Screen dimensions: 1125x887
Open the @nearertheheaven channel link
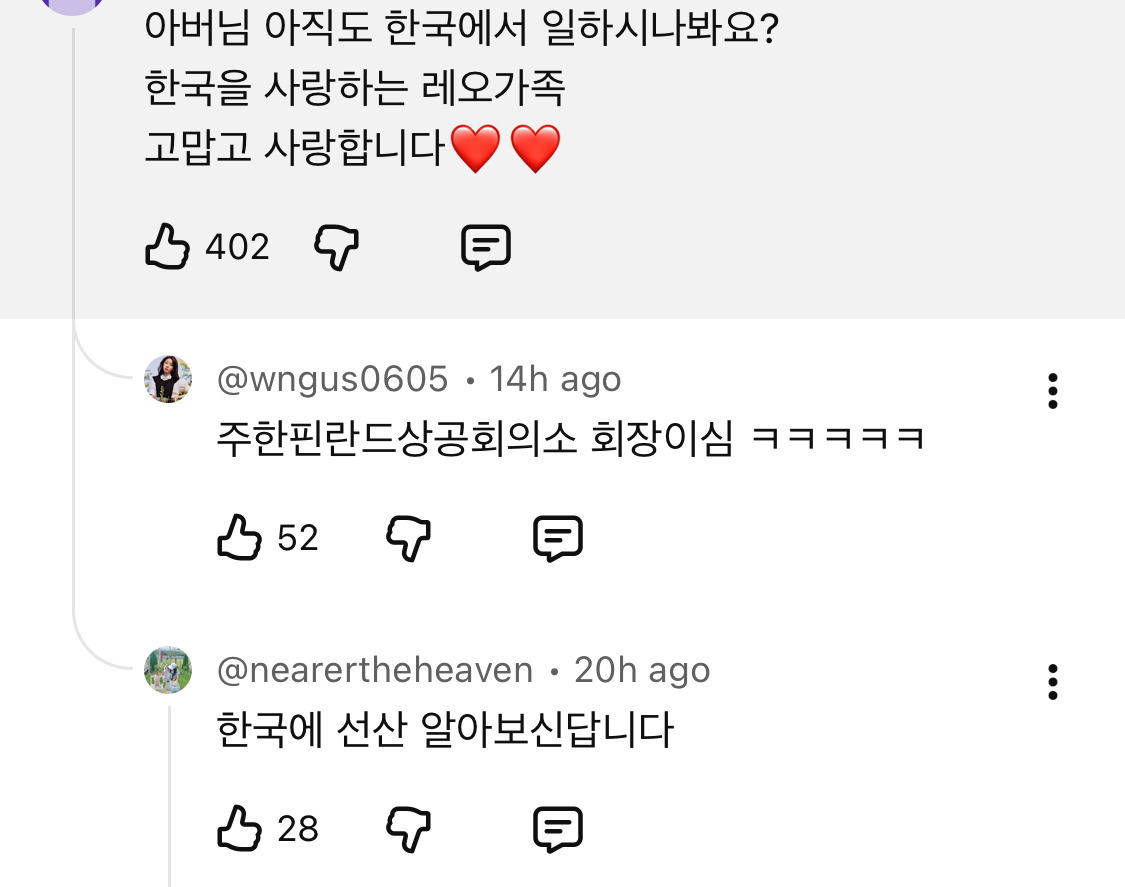point(375,670)
